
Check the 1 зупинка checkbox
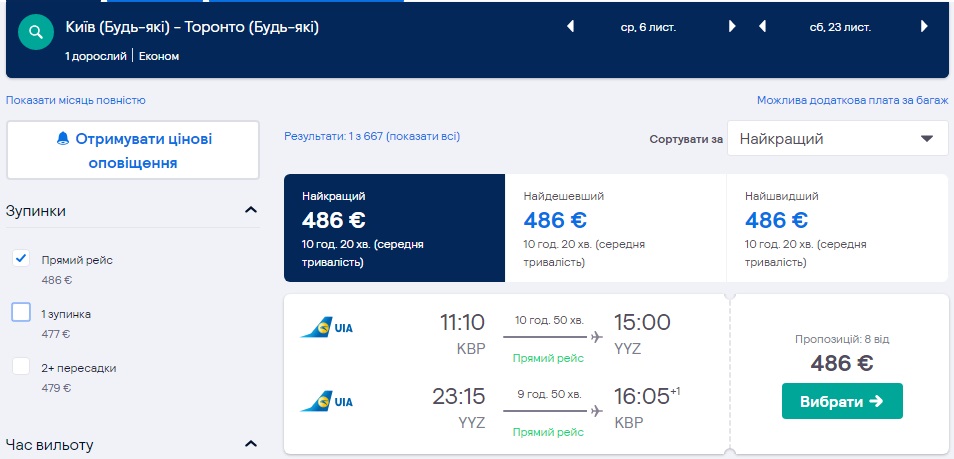21,313
